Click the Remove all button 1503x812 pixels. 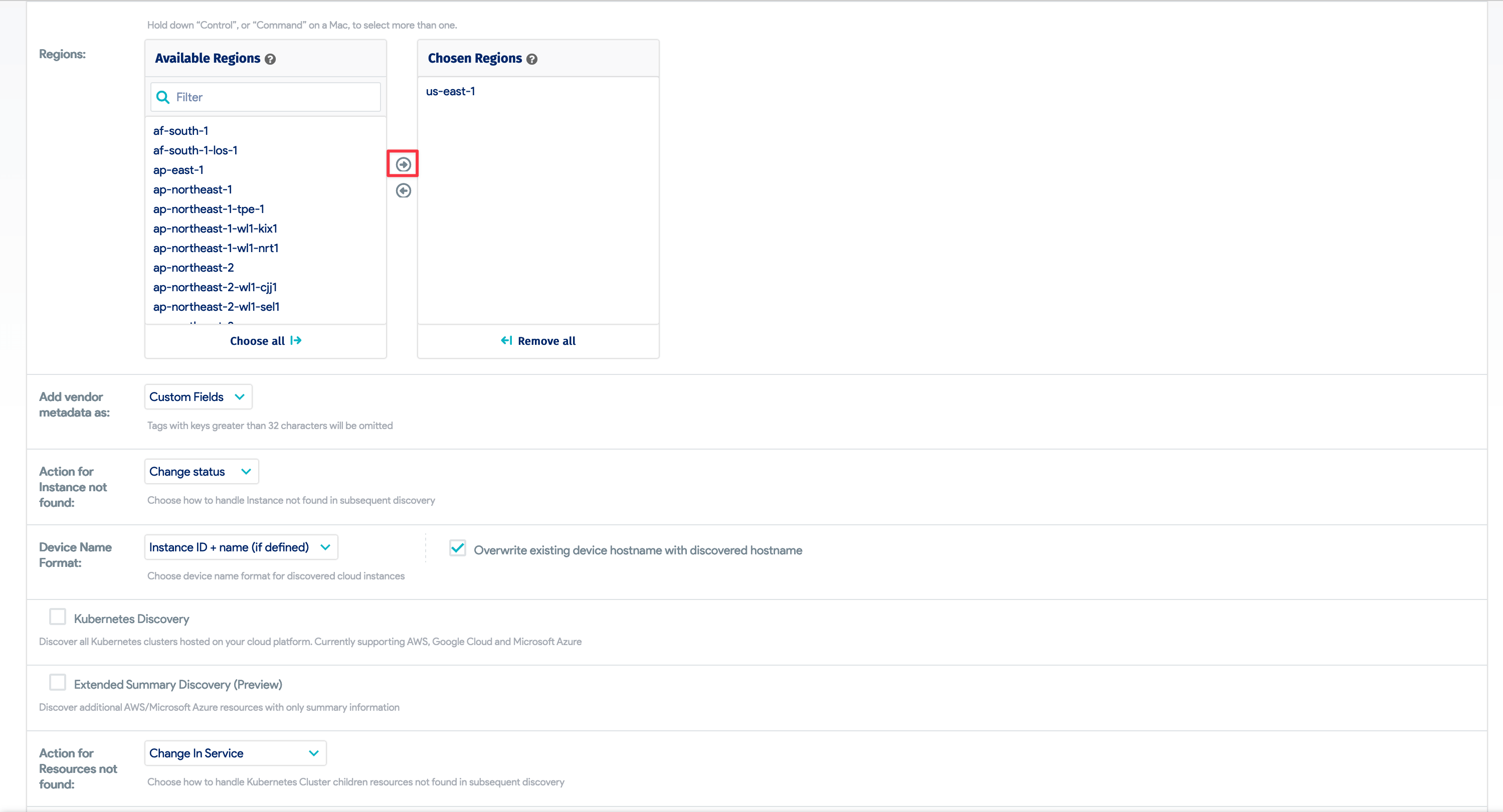point(538,341)
